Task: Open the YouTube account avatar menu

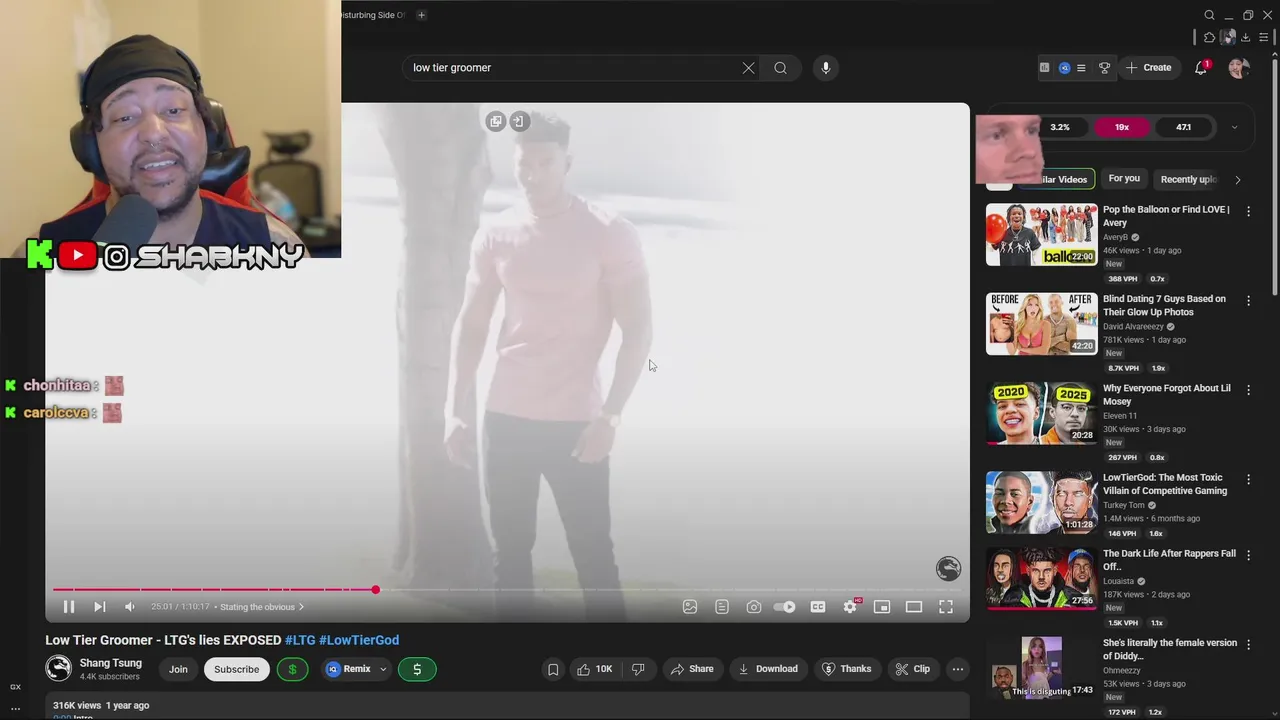Action: 1239,68
